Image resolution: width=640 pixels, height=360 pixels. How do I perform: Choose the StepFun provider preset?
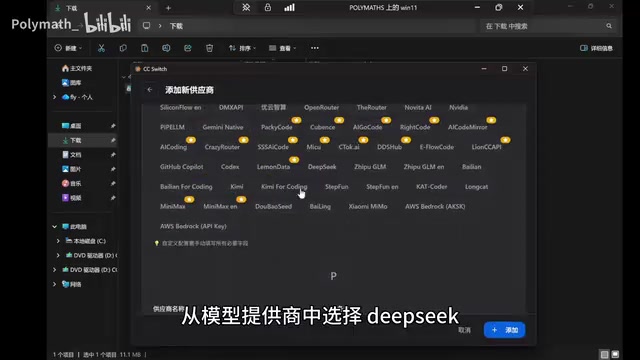pyautogui.click(x=337, y=187)
